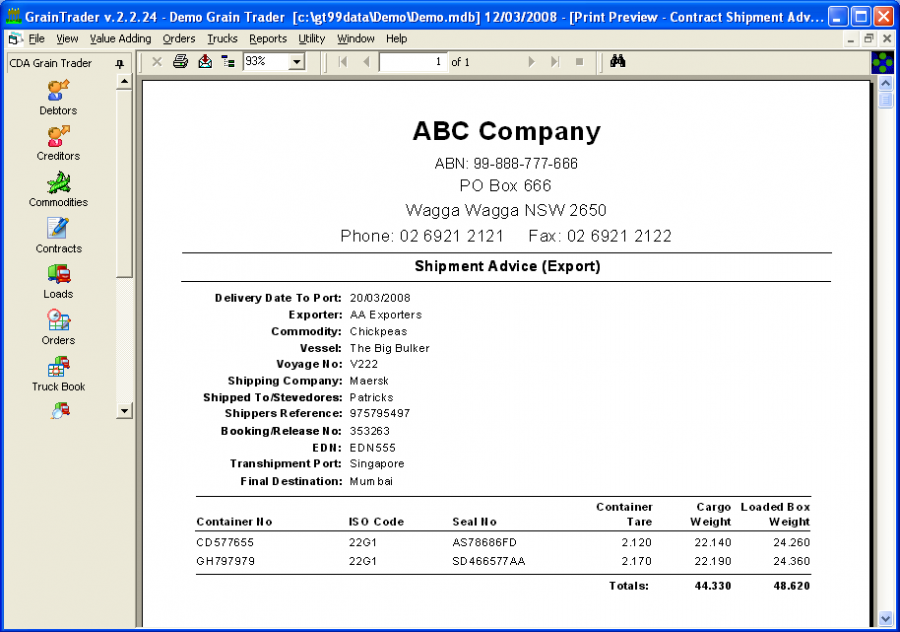Click the green dots logo icon
This screenshot has height=632, width=900.
(x=882, y=63)
